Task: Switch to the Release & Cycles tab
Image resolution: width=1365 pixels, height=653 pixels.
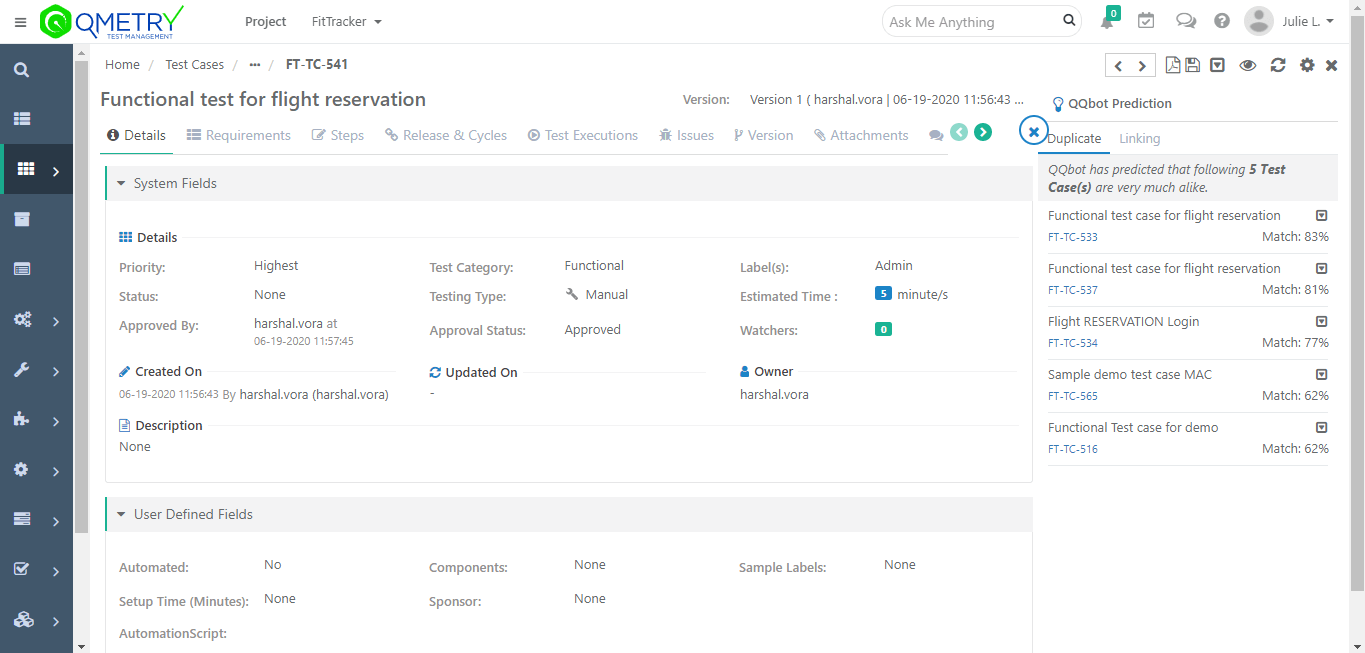Action: tap(446, 136)
